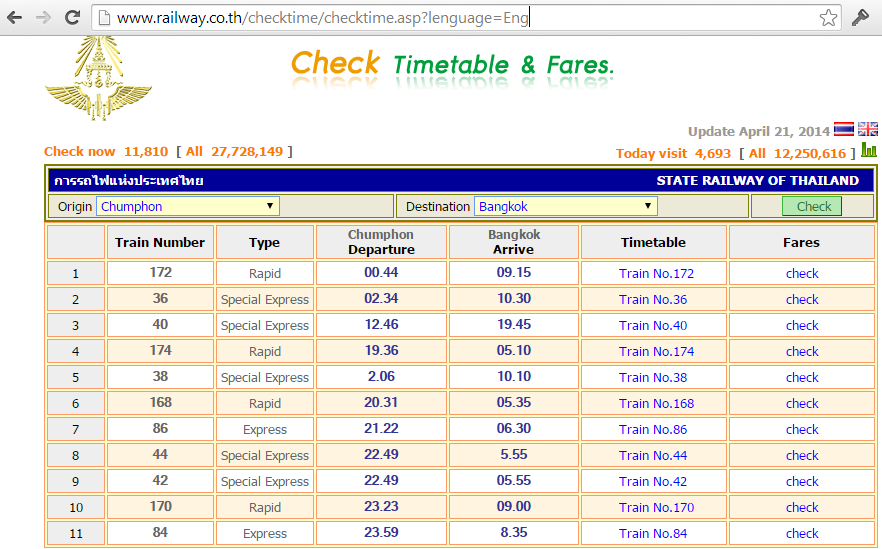Check fares for train 84 row
This screenshot has width=882, height=549.
(x=802, y=534)
